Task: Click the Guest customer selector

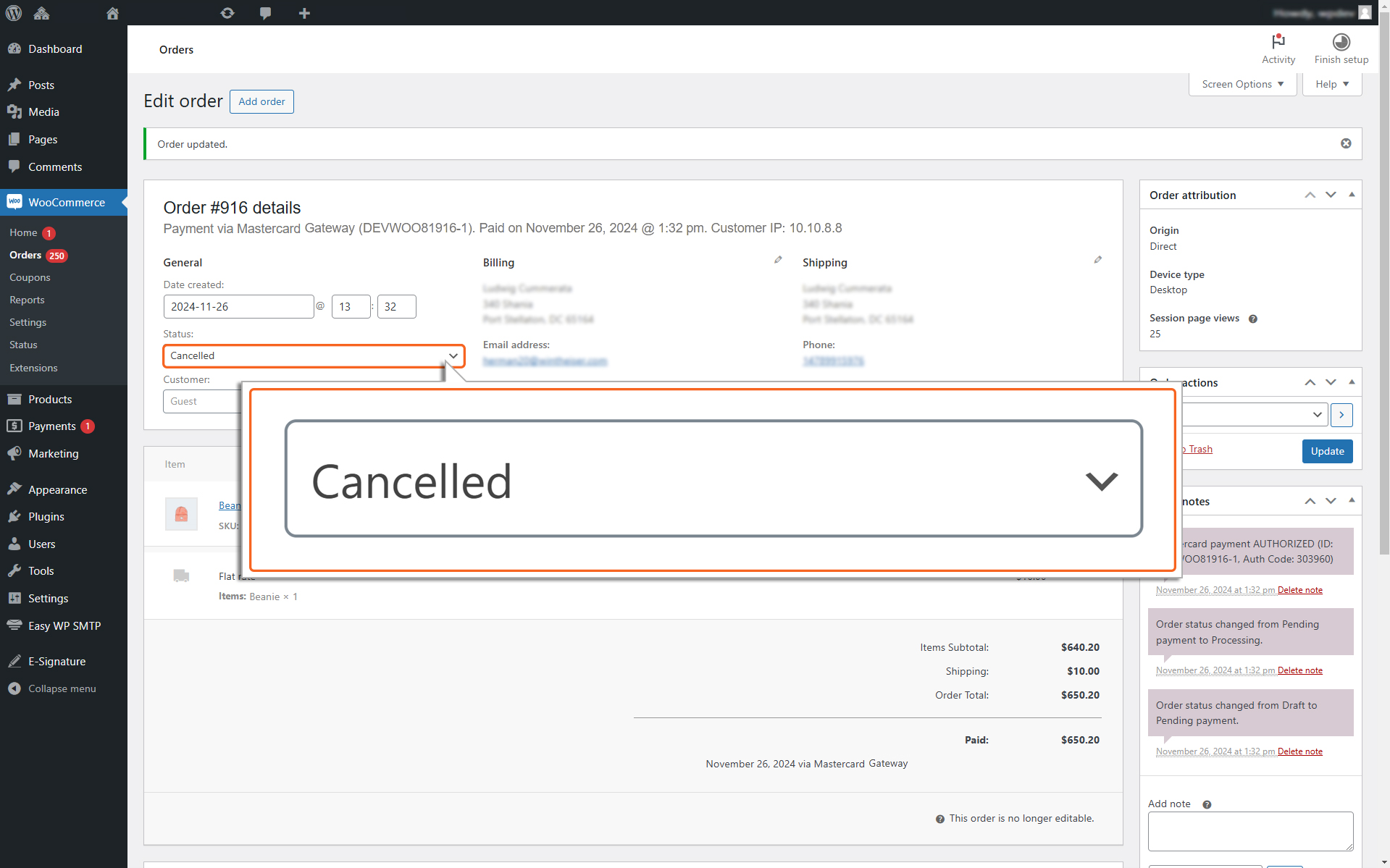Action: (x=202, y=401)
